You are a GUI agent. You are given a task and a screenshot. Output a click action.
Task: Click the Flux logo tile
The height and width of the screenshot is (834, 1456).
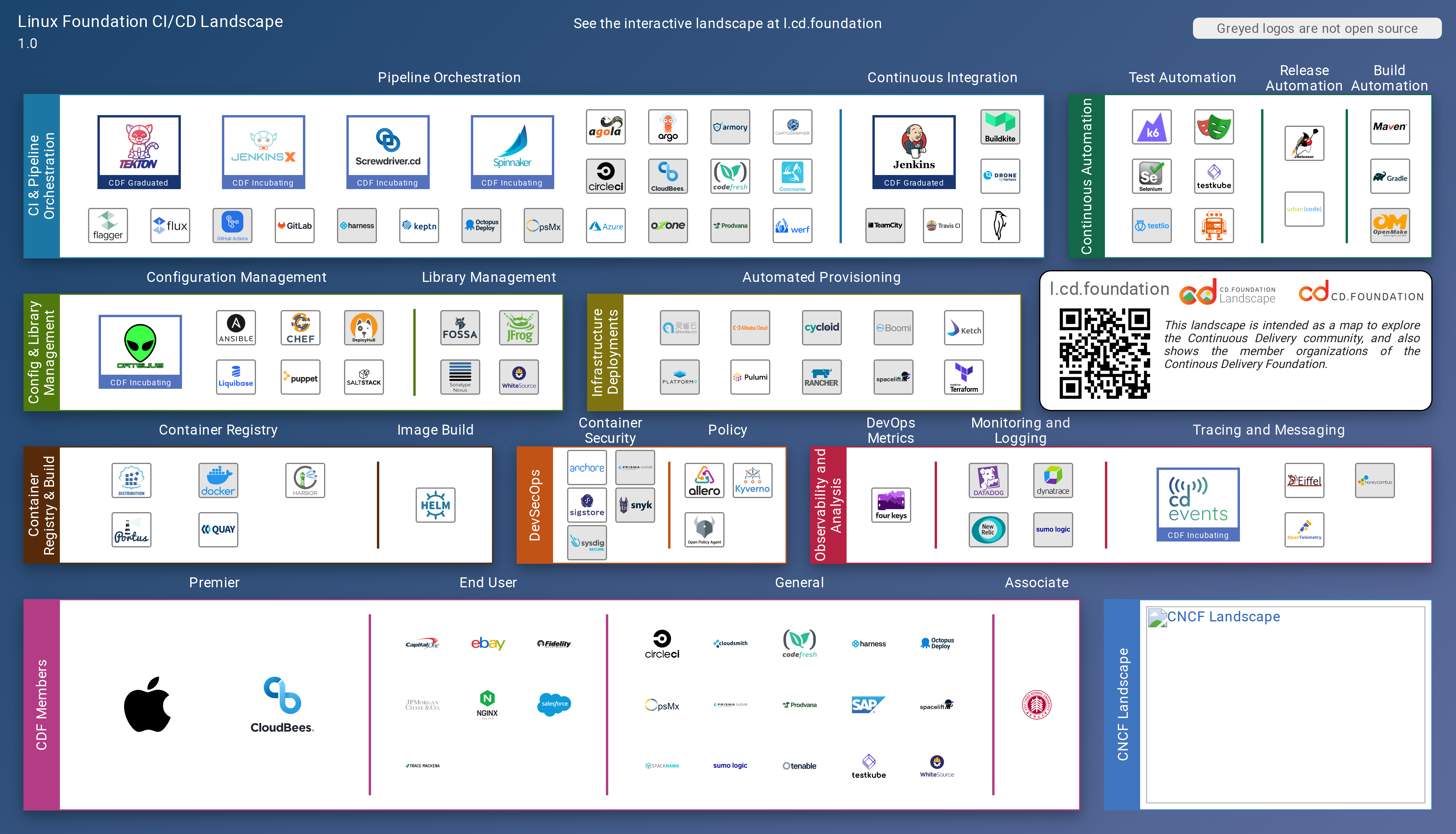pos(170,226)
